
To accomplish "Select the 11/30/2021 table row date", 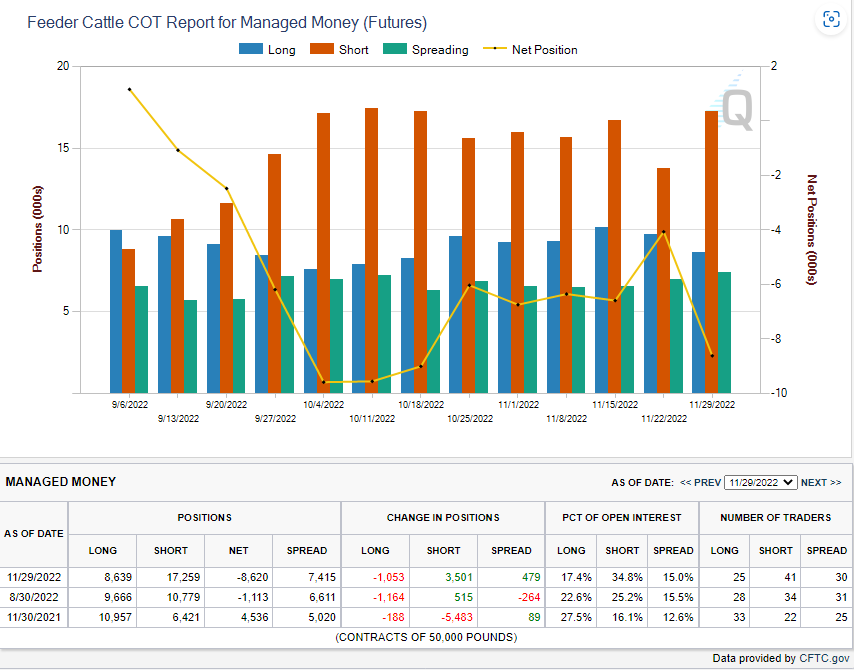I will [34, 617].
